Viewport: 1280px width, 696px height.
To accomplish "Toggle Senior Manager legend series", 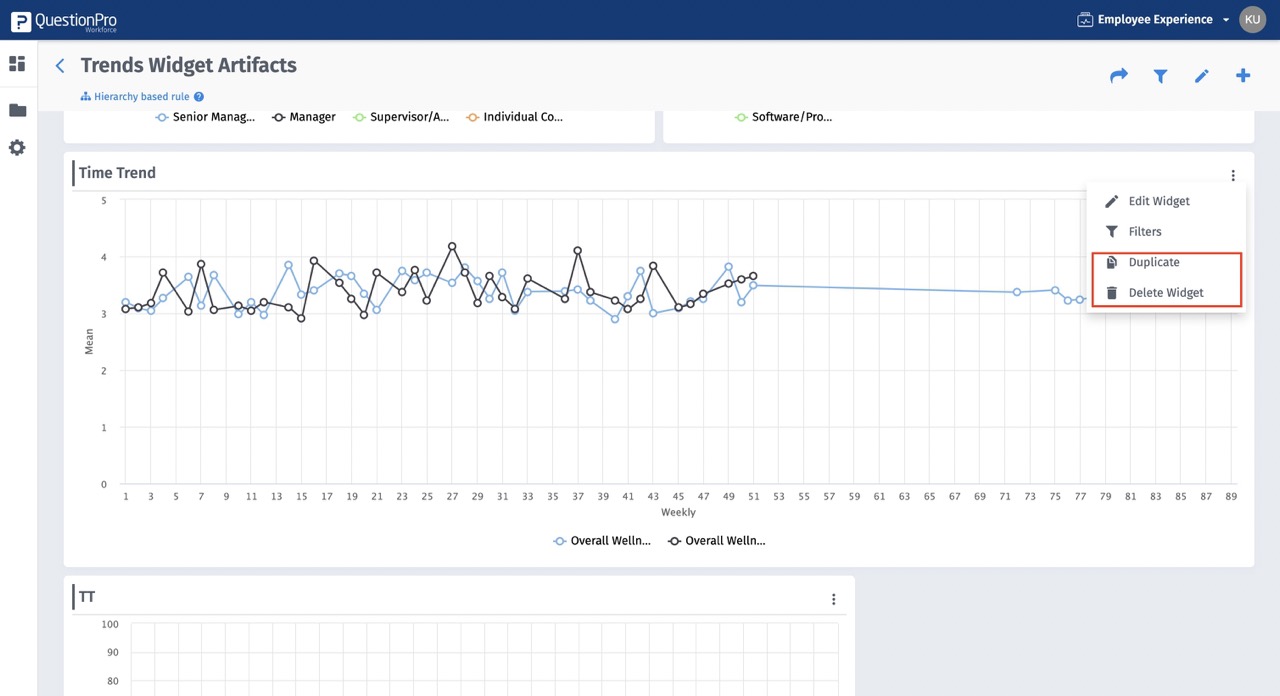I will (x=205, y=117).
